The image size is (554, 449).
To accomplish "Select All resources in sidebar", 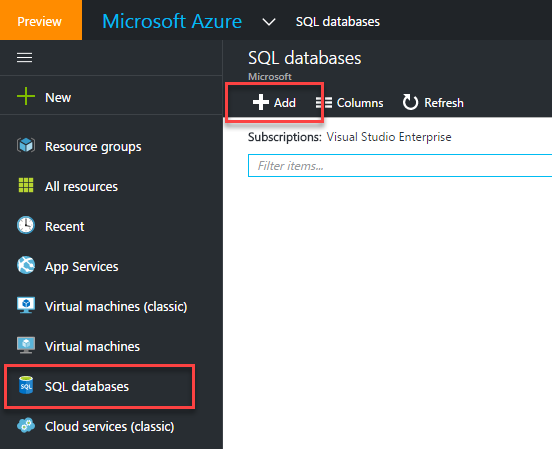I will [x=81, y=187].
